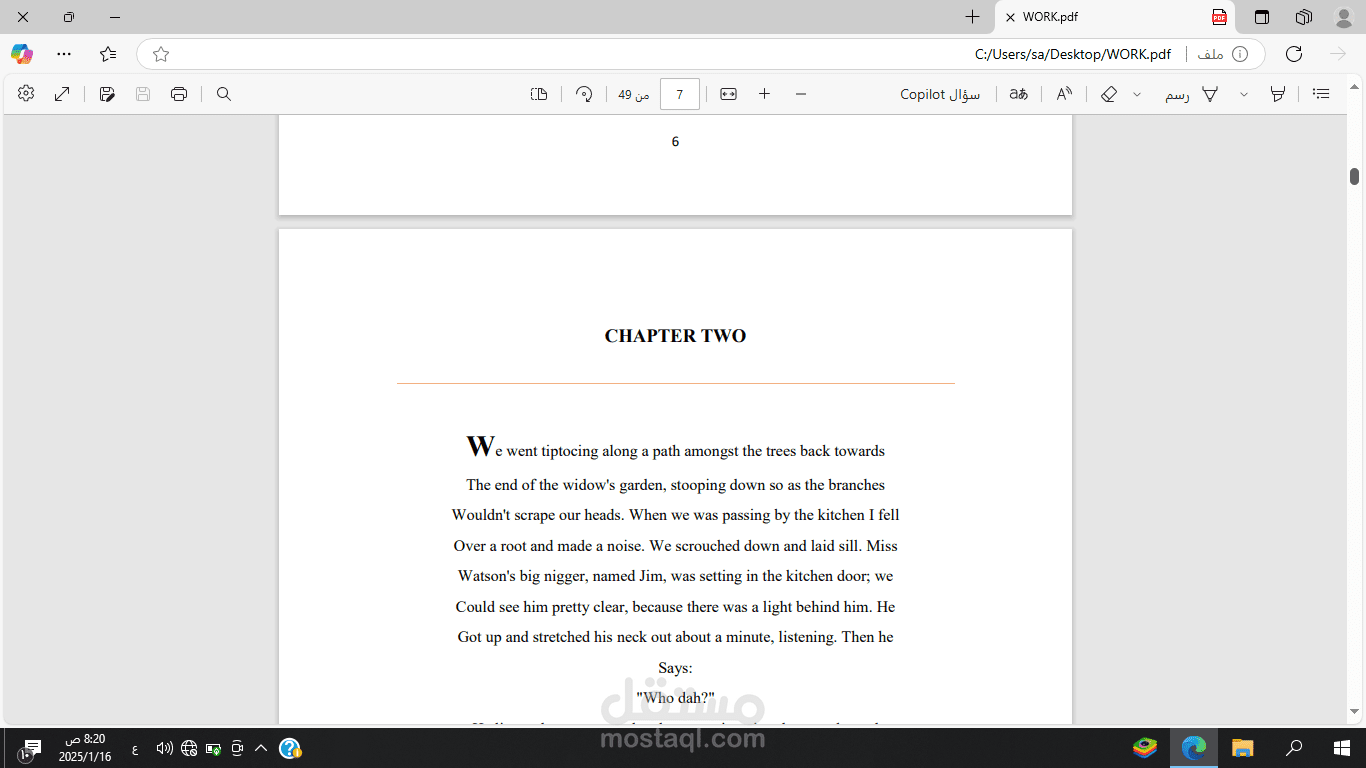The image size is (1366, 768).
Task: Open the Ask Copilot (سؤال Copilot) button
Action: point(940,94)
